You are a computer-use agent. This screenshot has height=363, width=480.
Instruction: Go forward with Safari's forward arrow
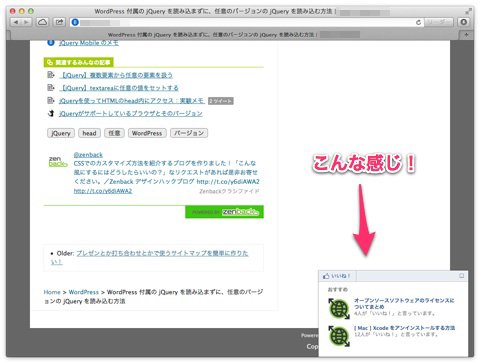pos(27,22)
